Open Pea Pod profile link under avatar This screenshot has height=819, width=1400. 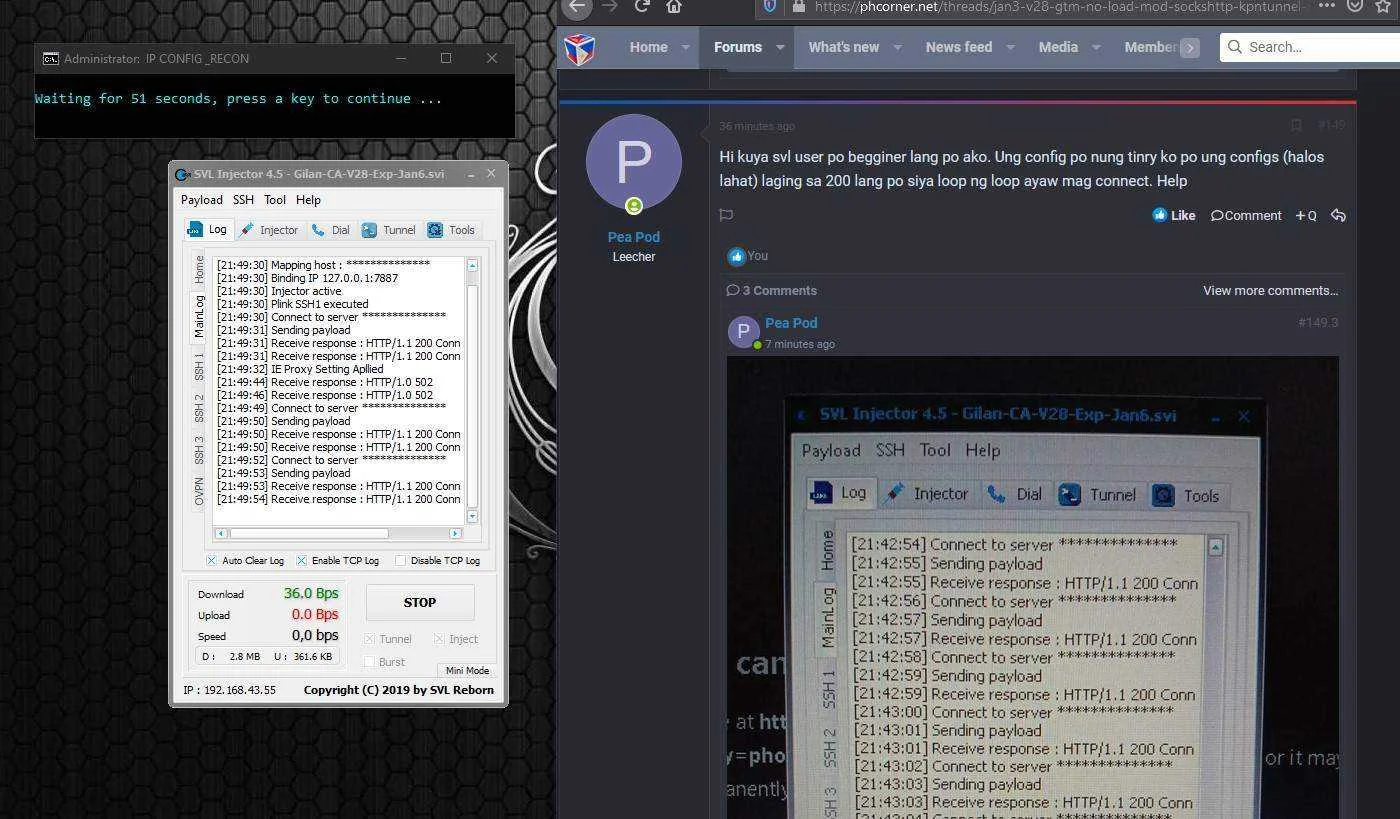[634, 237]
